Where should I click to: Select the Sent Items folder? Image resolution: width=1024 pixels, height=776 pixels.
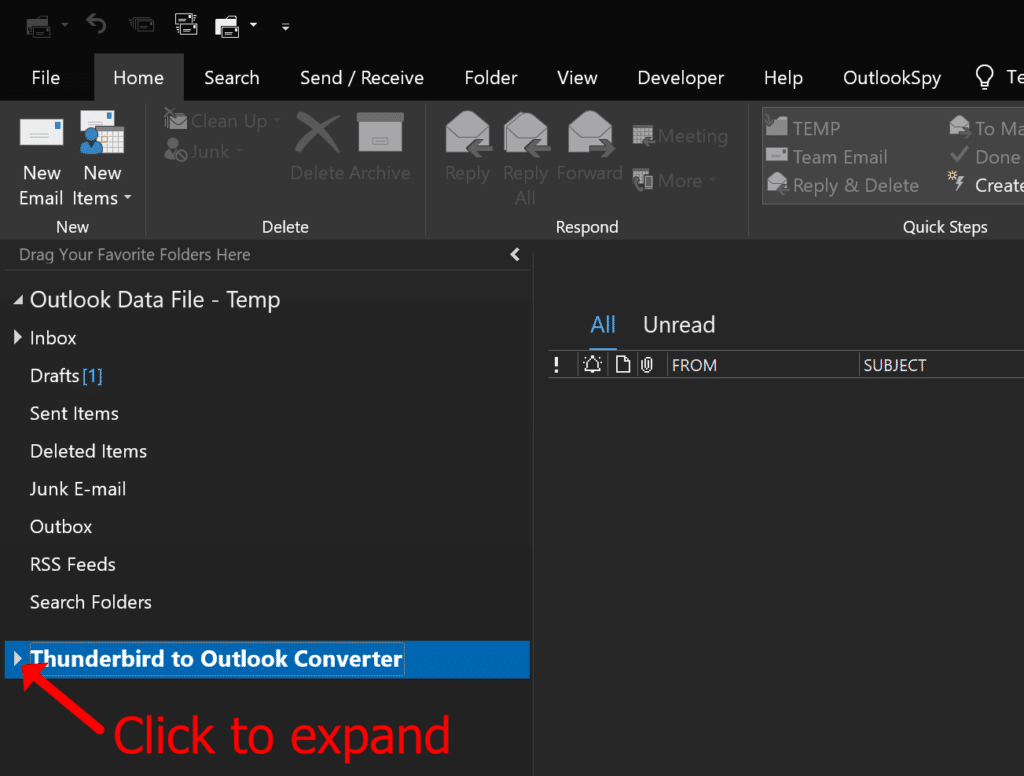click(x=74, y=413)
